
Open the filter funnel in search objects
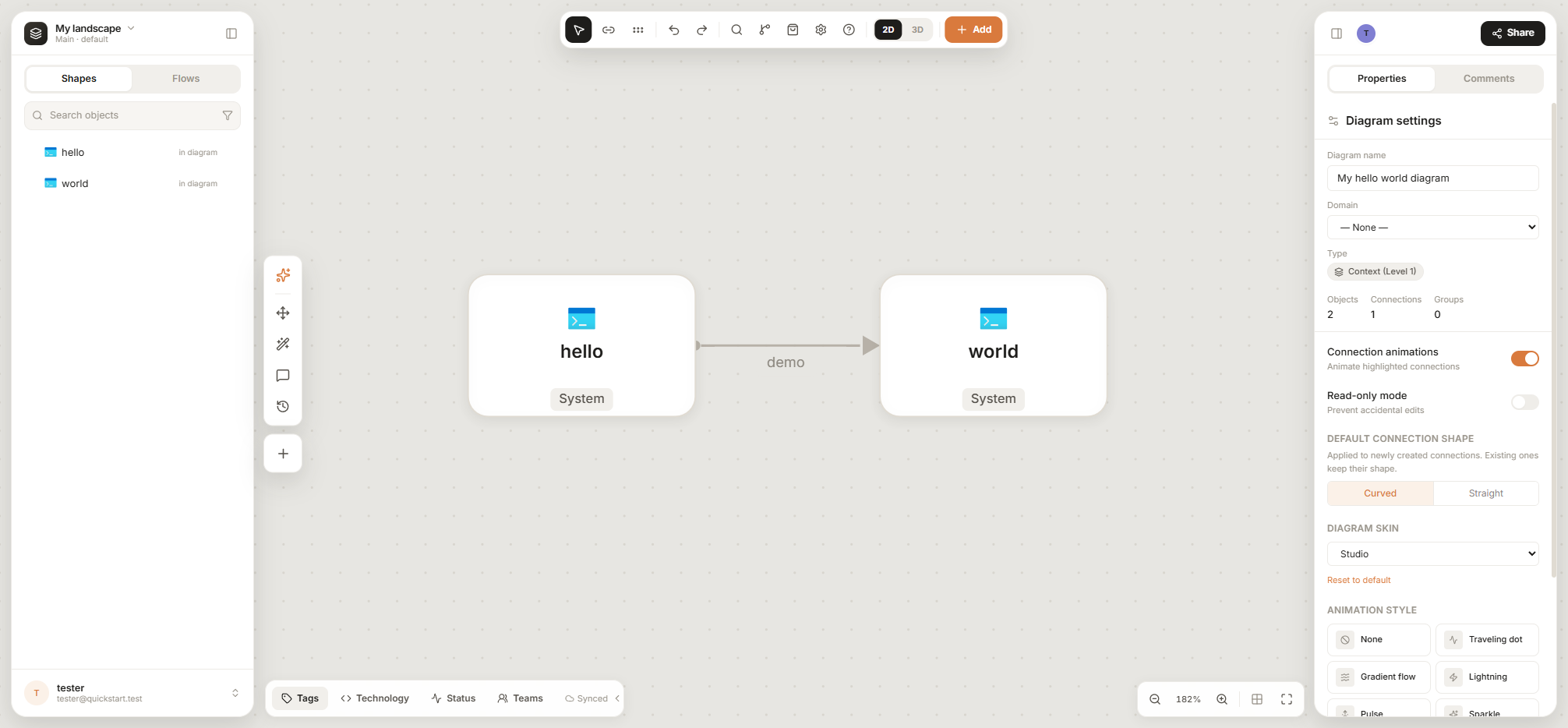(x=228, y=115)
